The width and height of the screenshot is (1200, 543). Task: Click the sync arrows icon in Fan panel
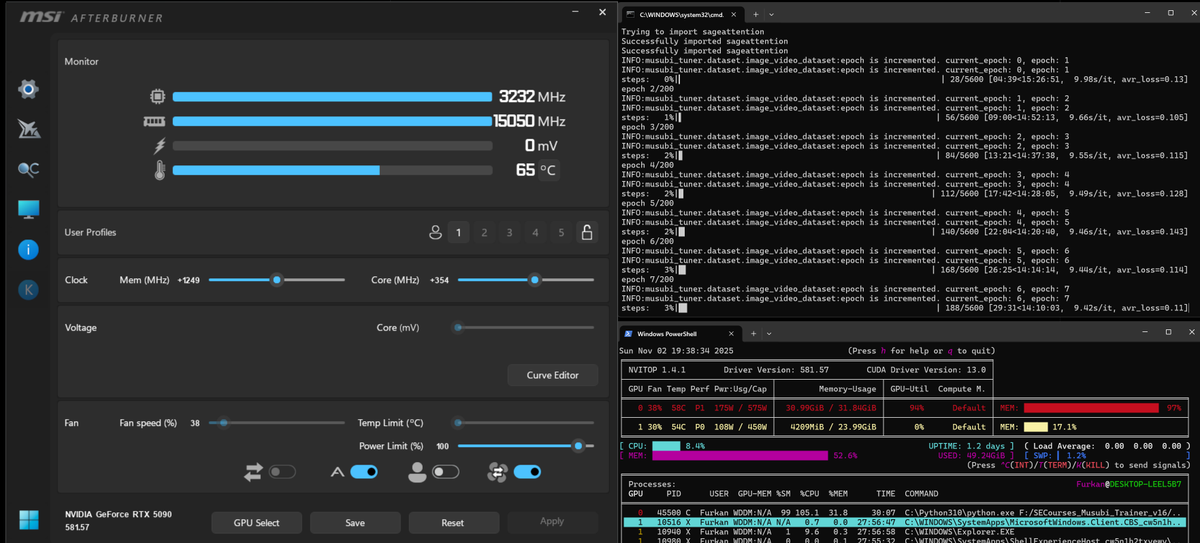click(253, 471)
